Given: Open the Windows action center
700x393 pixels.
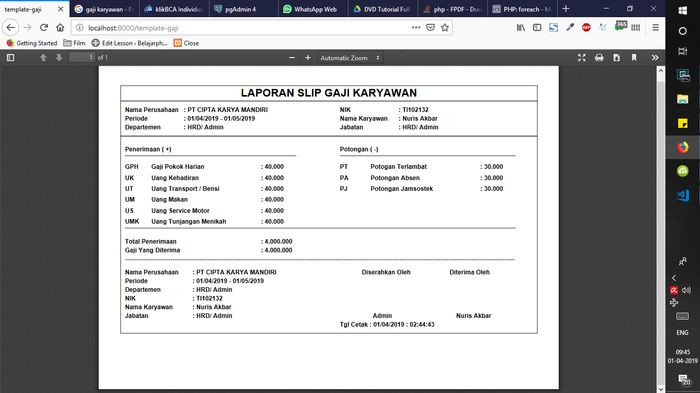Looking at the screenshot, I should click(x=683, y=380).
